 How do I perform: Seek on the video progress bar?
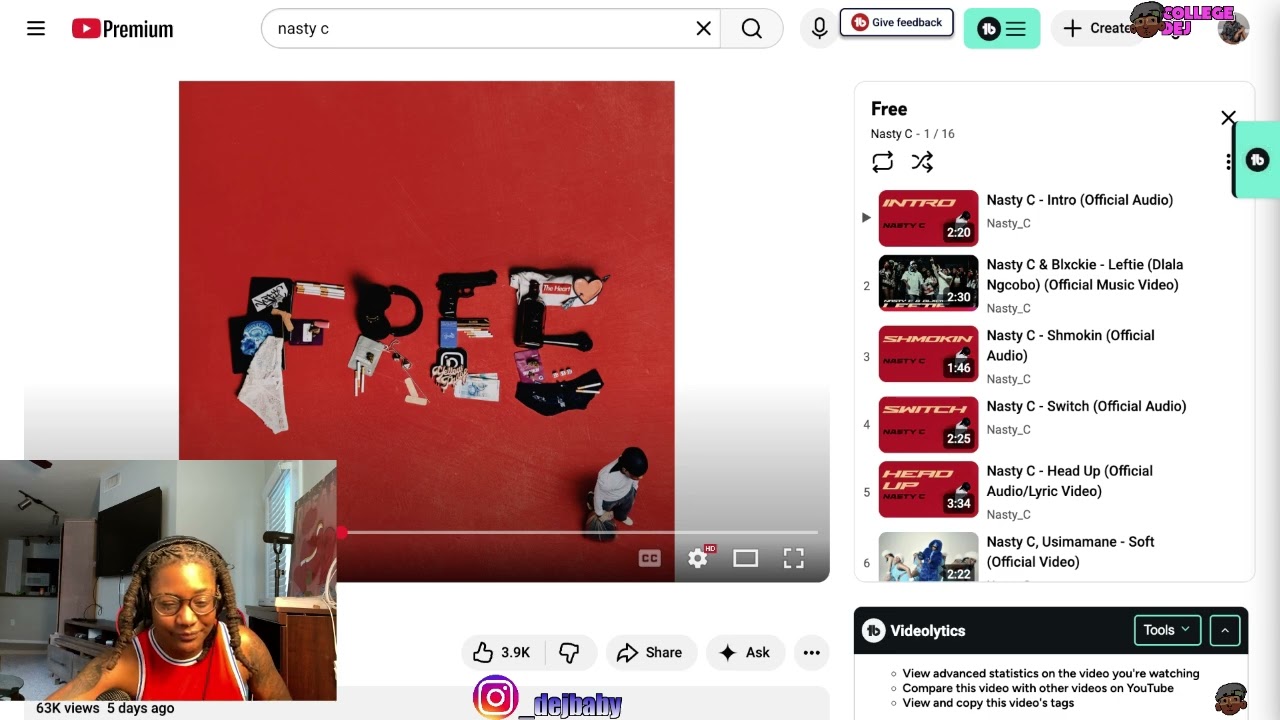(578, 533)
